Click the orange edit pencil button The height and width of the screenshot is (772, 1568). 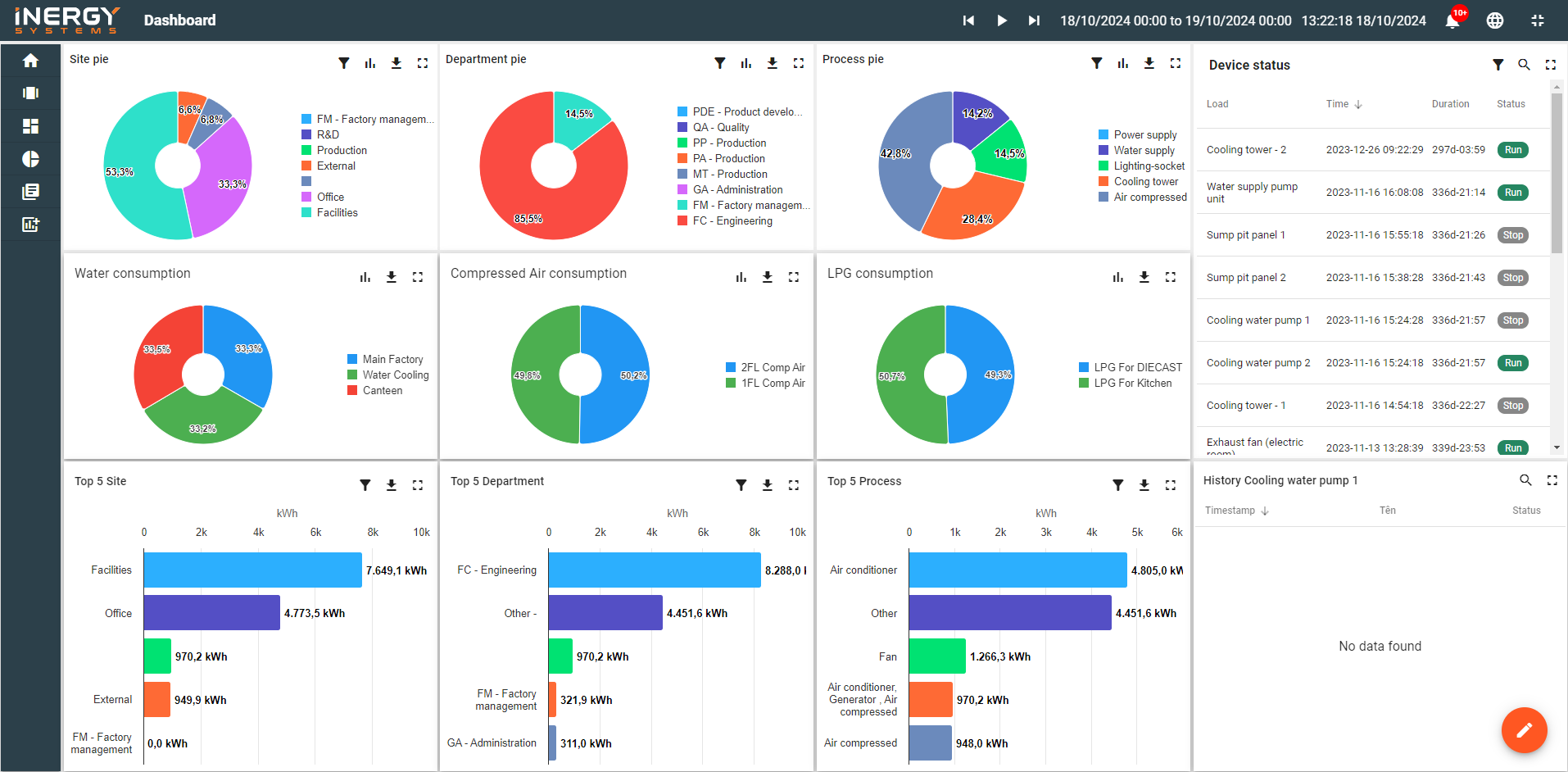(1525, 730)
